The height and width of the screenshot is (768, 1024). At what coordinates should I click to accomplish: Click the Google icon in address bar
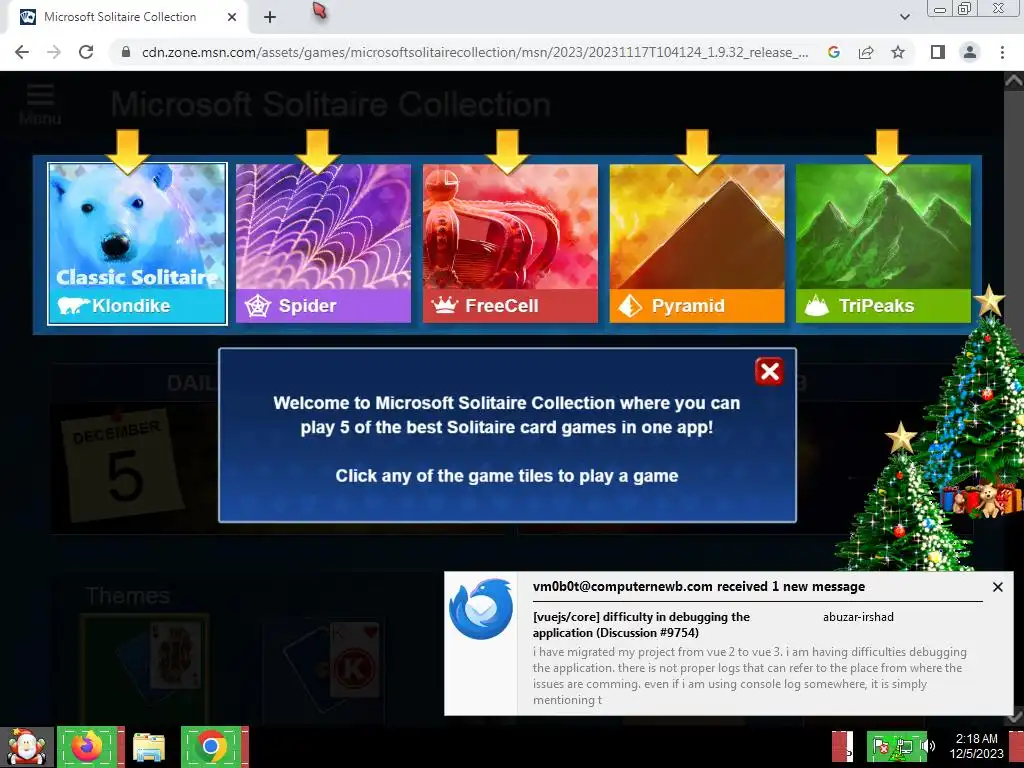[833, 52]
